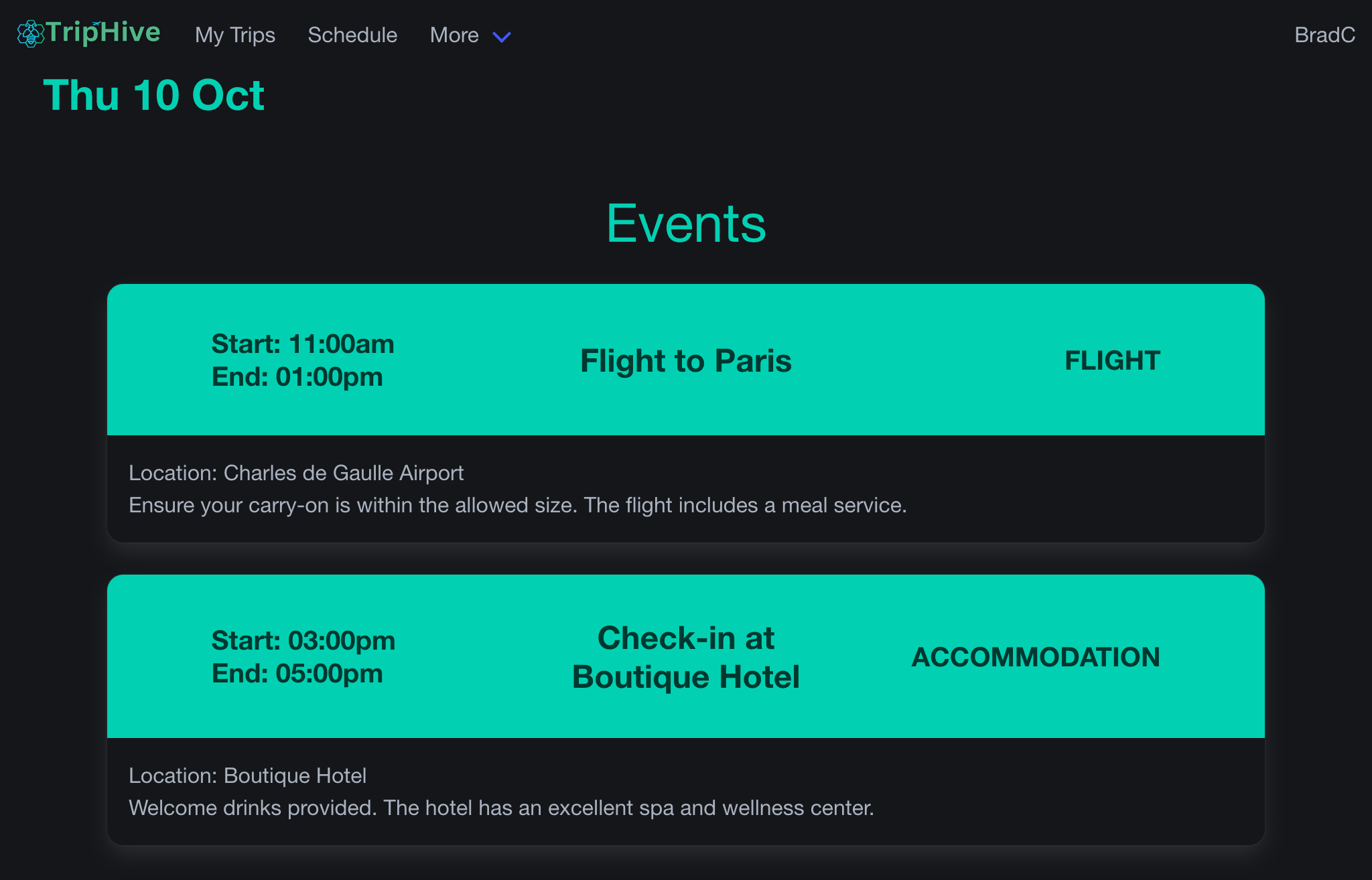Click the chevron next to More

[x=502, y=38]
